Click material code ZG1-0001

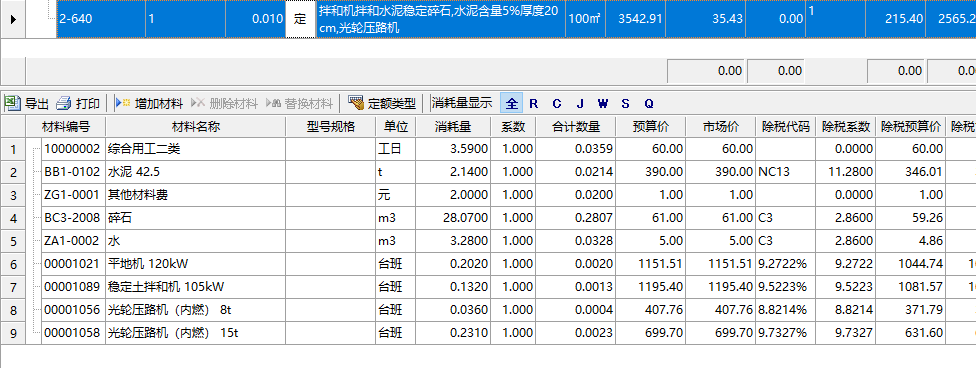coord(73,196)
